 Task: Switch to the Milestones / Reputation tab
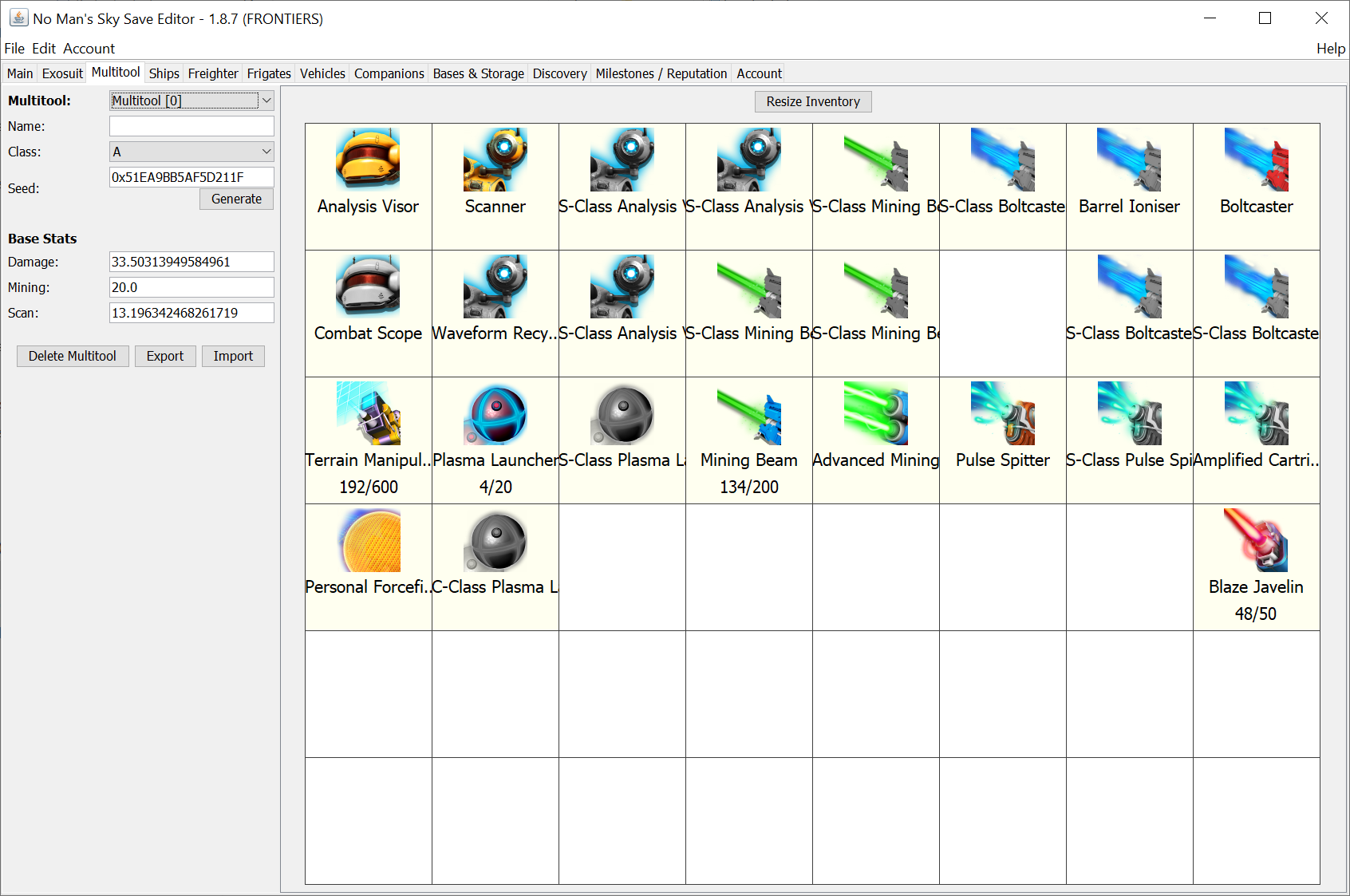point(661,73)
